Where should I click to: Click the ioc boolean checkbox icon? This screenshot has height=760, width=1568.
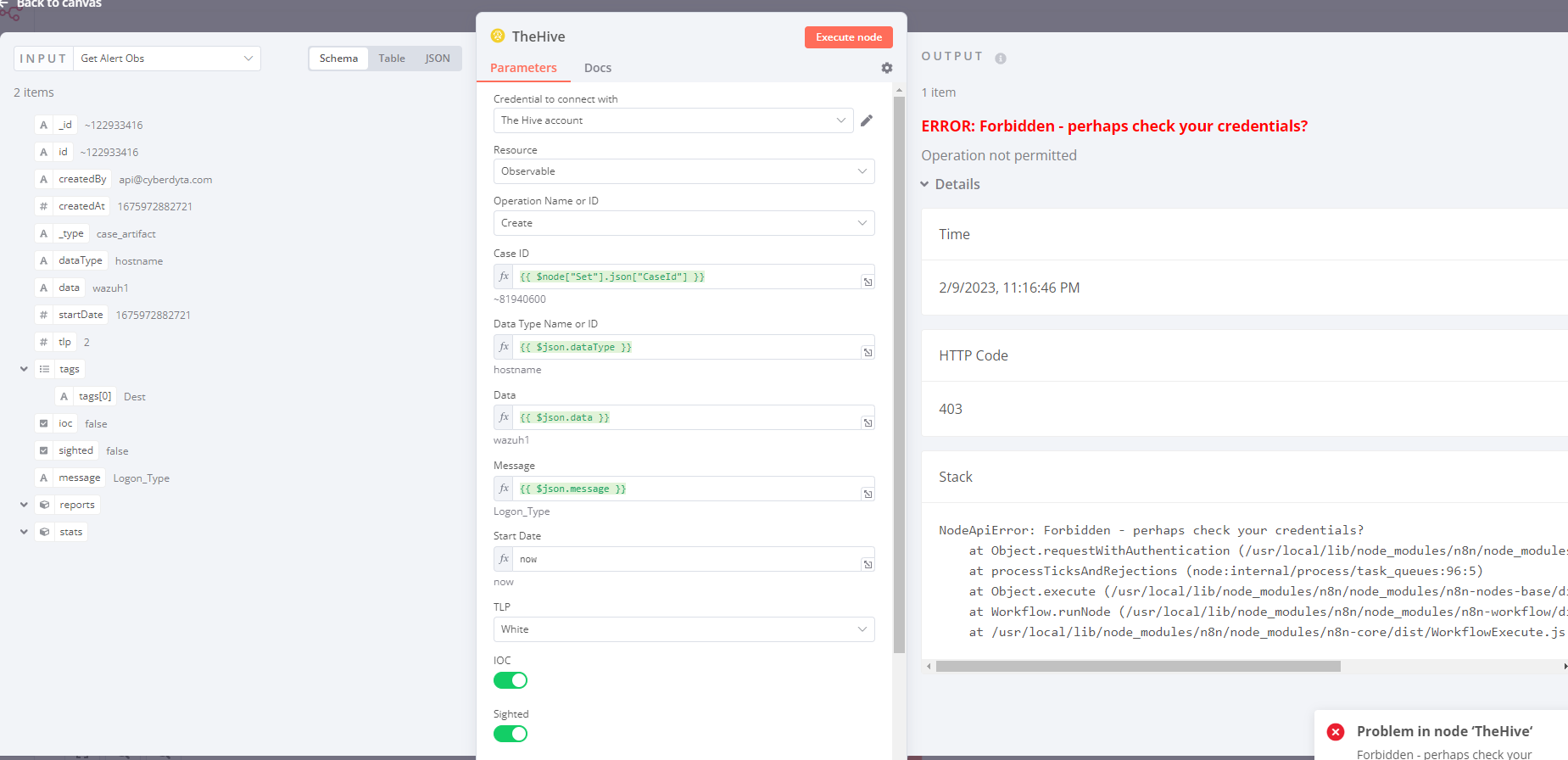[44, 423]
